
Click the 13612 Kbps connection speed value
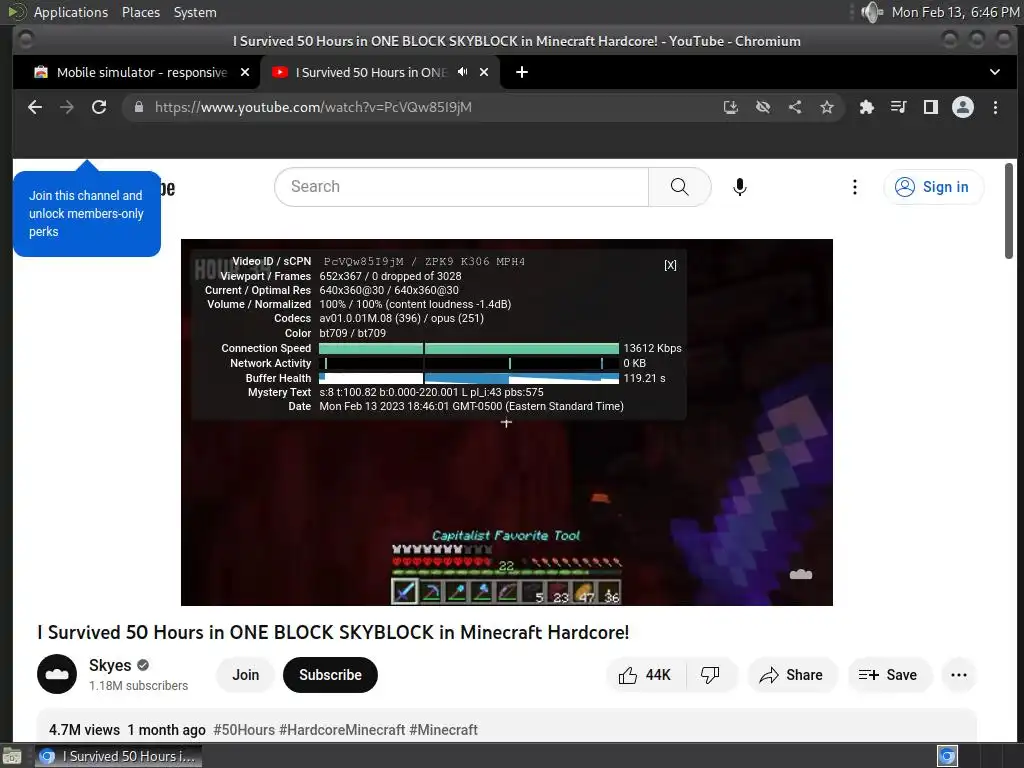(x=652, y=348)
